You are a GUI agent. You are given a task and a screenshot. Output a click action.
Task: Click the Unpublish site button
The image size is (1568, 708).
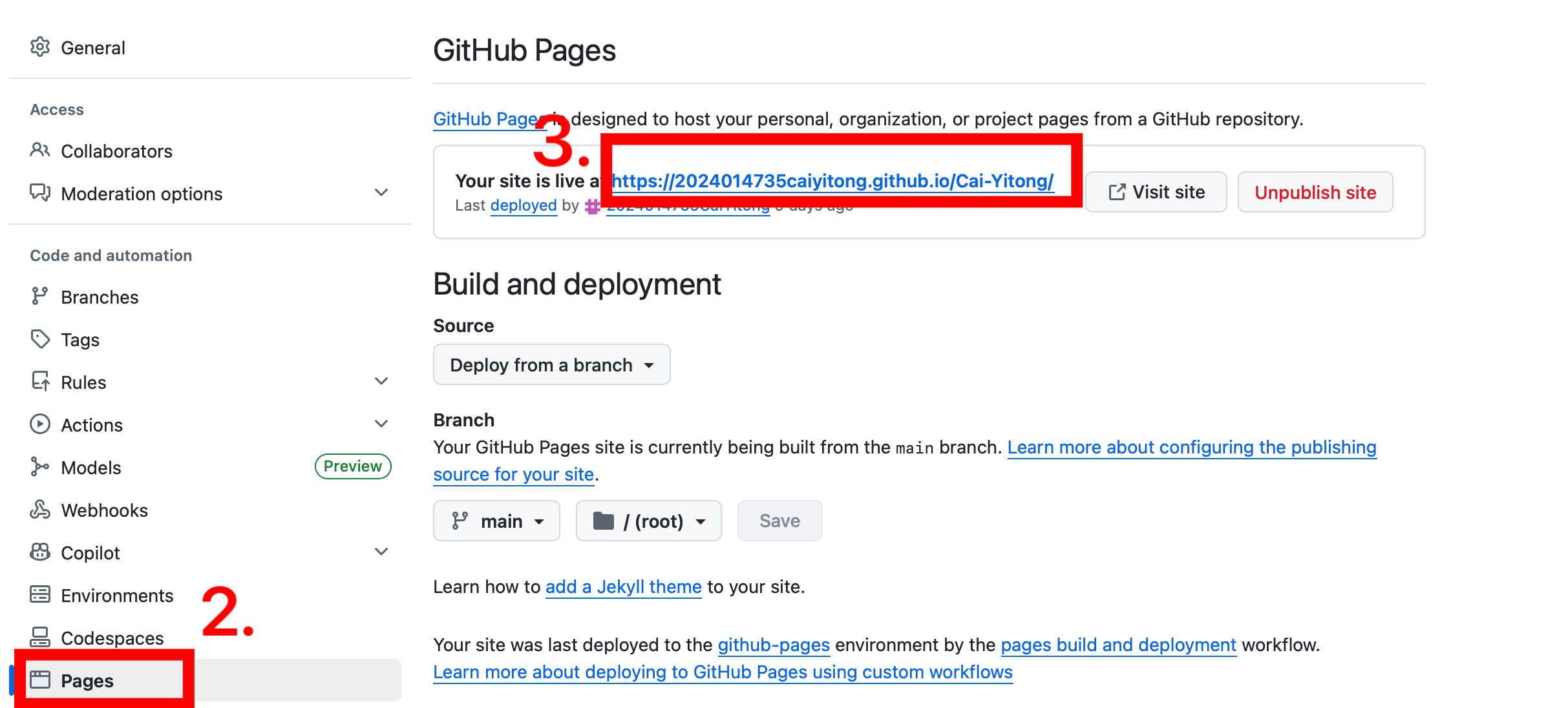1315,192
